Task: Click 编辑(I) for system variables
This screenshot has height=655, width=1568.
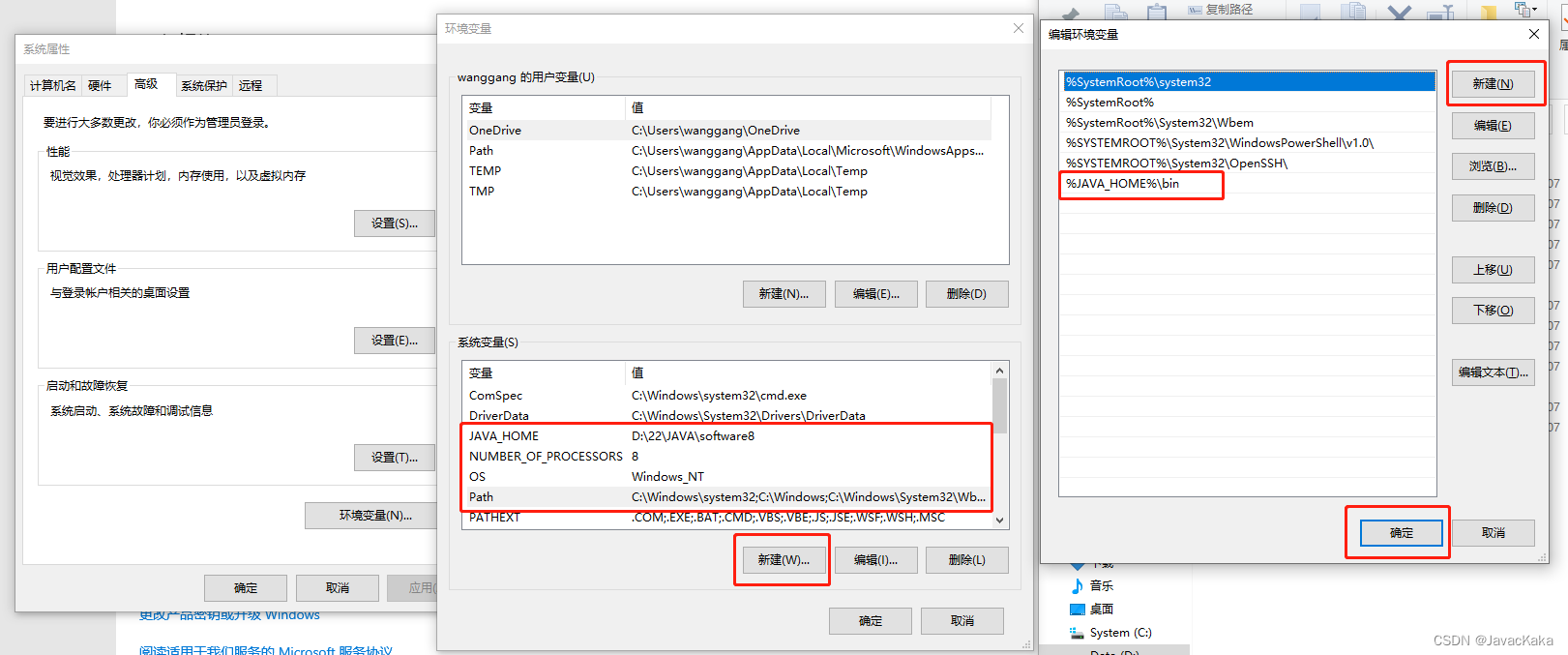Action: click(x=875, y=560)
